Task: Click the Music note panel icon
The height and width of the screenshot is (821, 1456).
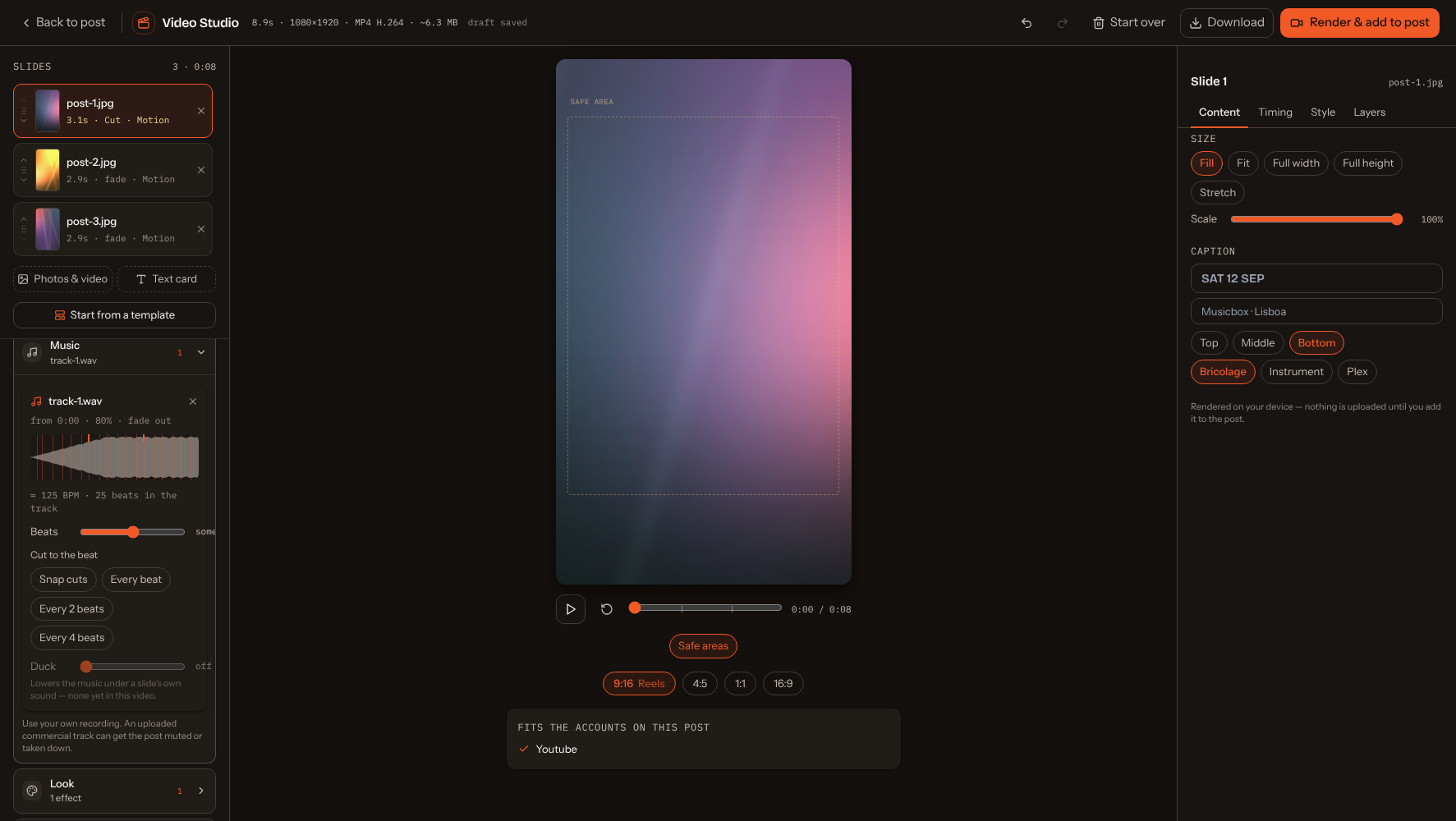Action: pyautogui.click(x=32, y=352)
